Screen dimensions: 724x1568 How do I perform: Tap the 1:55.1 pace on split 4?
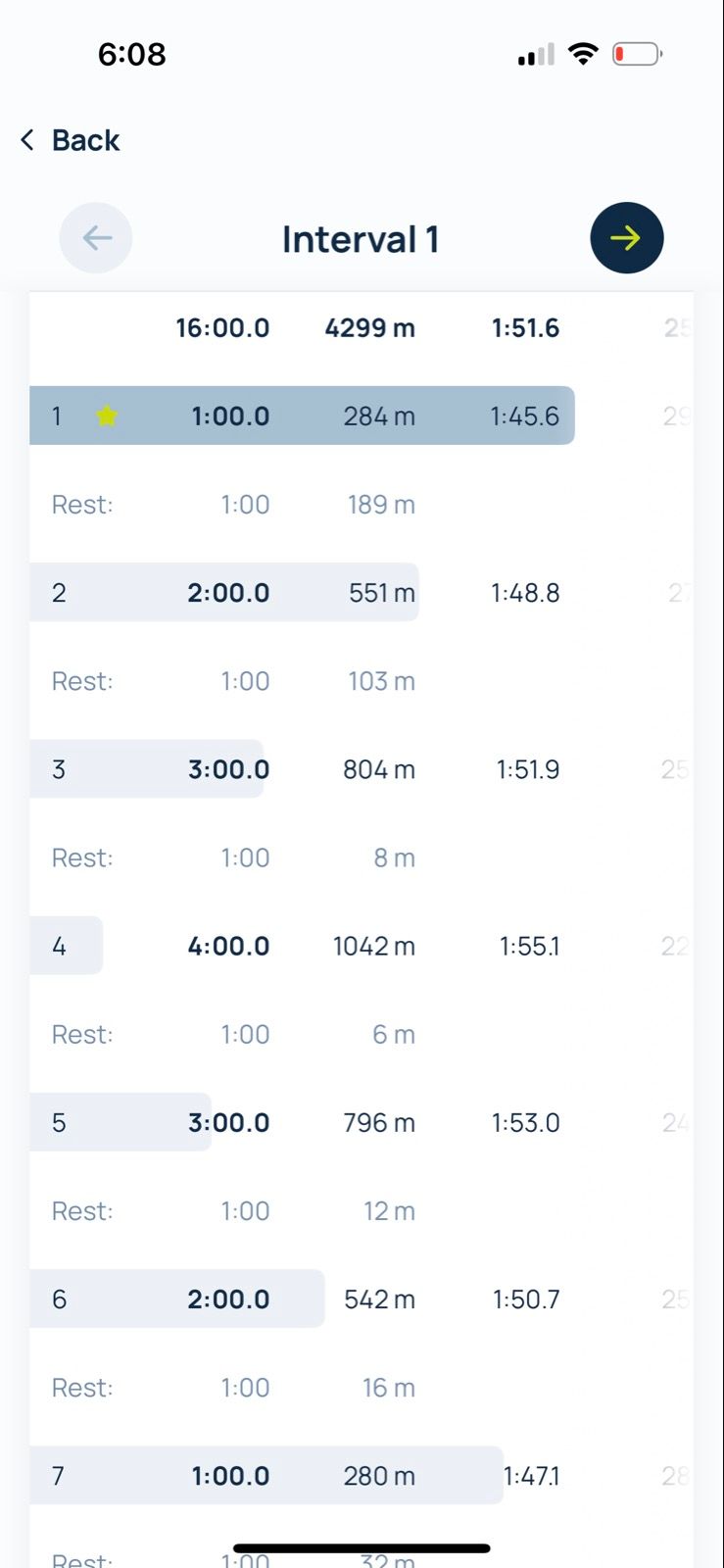pyautogui.click(x=529, y=946)
